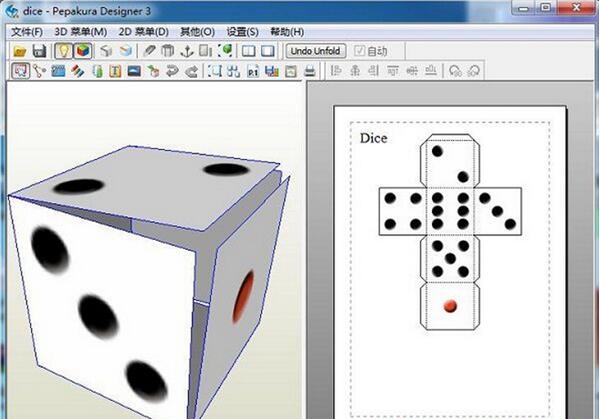Click the red dot face in 2D pattern
The image size is (600, 419).
click(449, 304)
